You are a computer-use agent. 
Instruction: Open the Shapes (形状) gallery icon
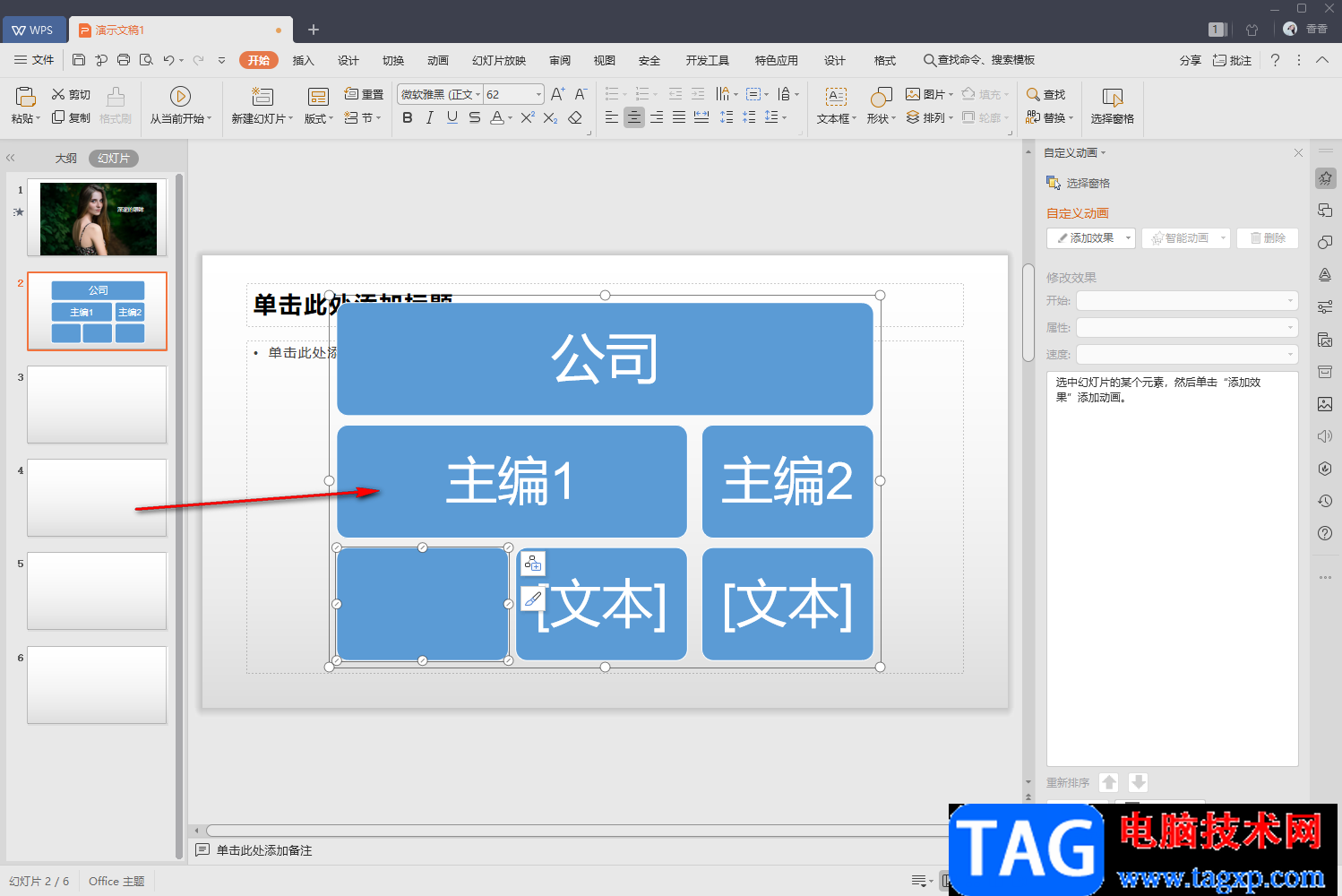[x=882, y=97]
